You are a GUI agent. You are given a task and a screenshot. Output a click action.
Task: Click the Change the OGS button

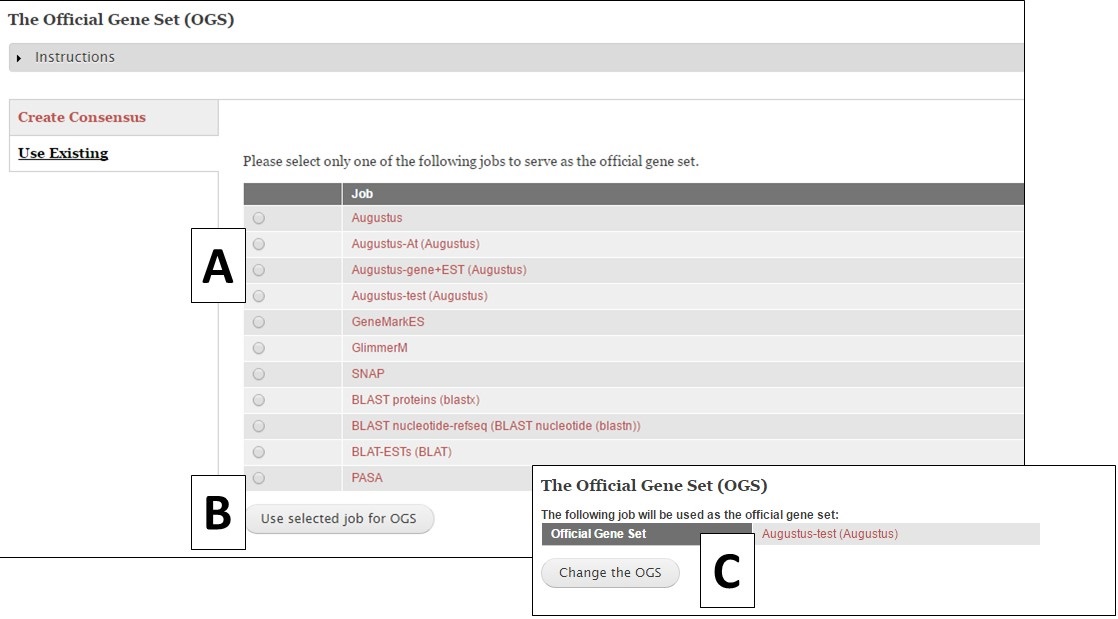click(610, 572)
